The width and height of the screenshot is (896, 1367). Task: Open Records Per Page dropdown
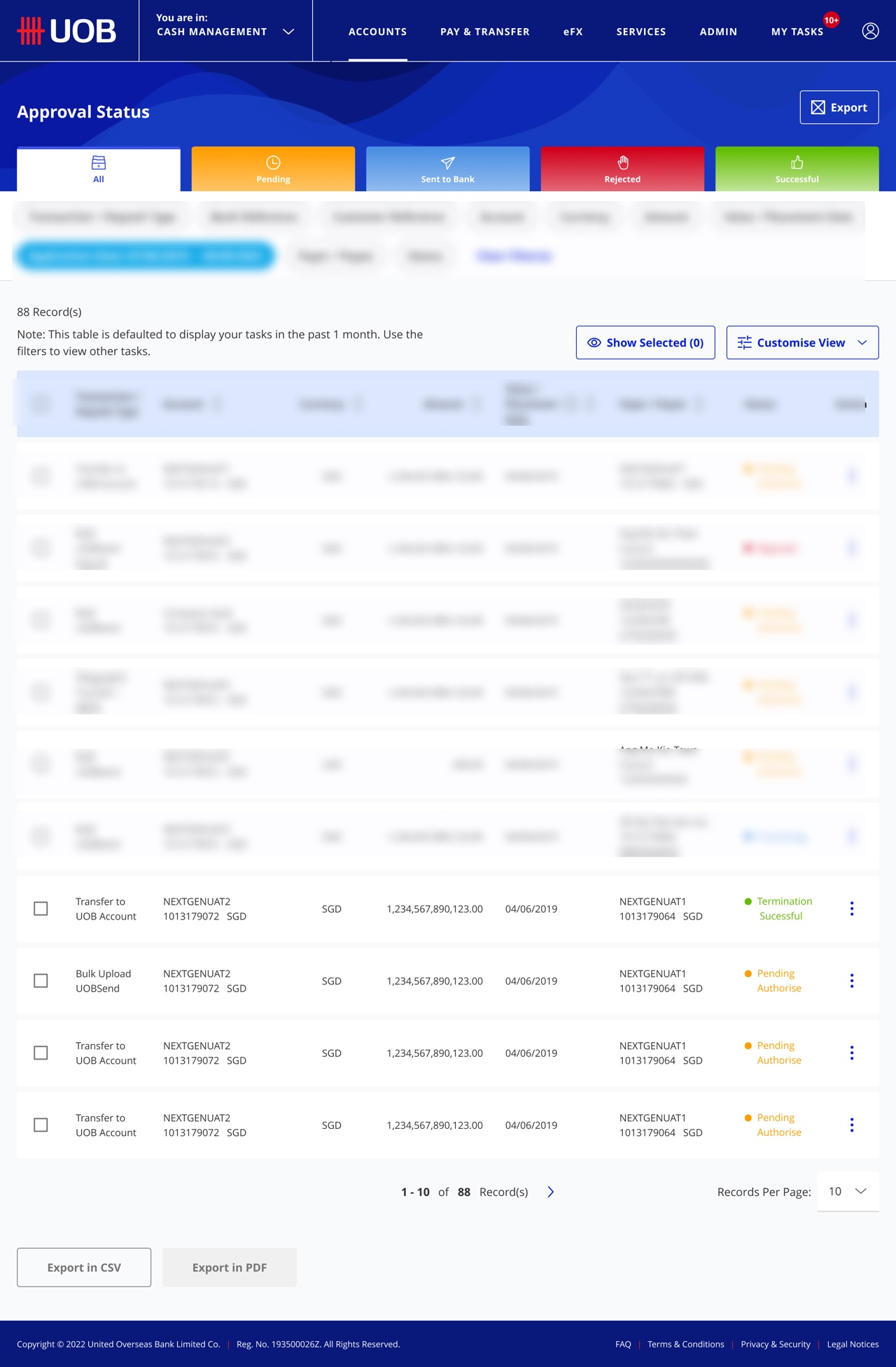coord(848,1191)
